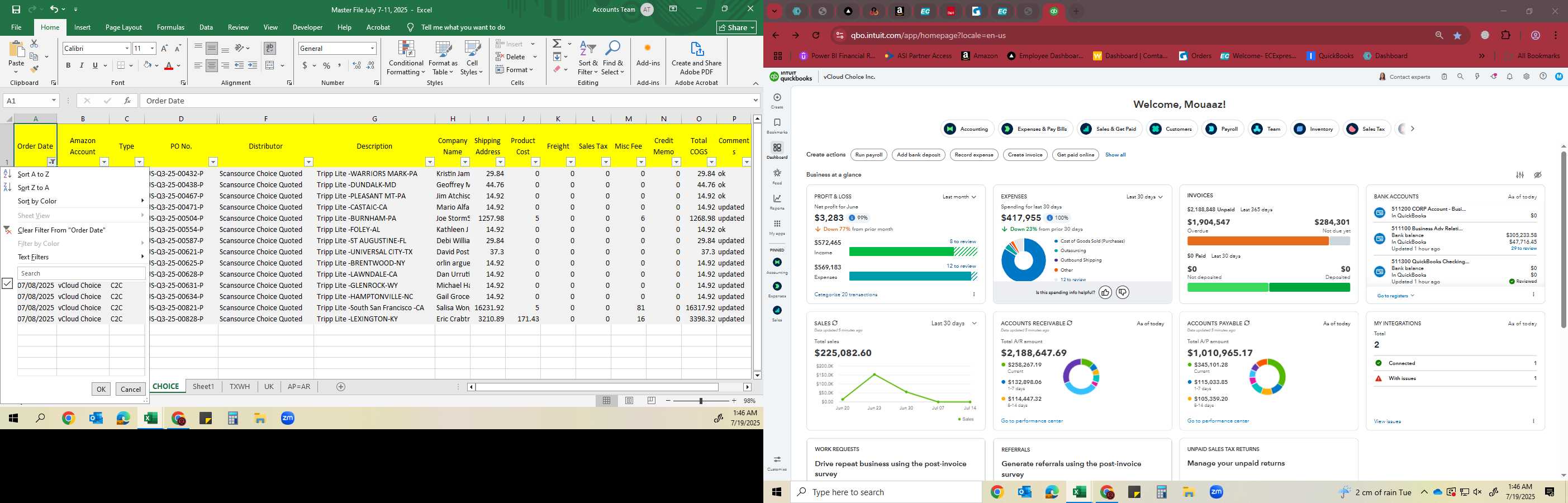Open Sort & Filter menu
Screen dimensions: 1568x503
[588, 59]
